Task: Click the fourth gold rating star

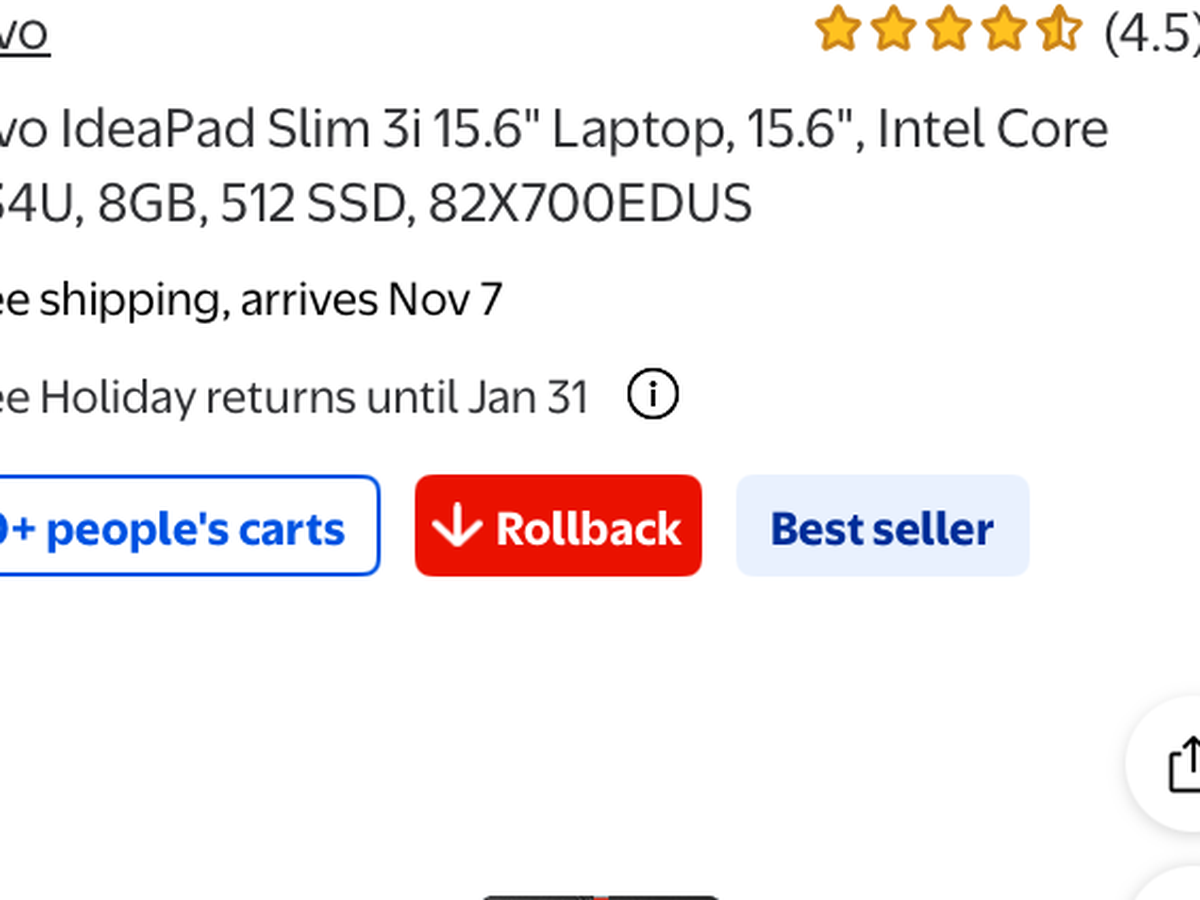Action: (x=1003, y=30)
